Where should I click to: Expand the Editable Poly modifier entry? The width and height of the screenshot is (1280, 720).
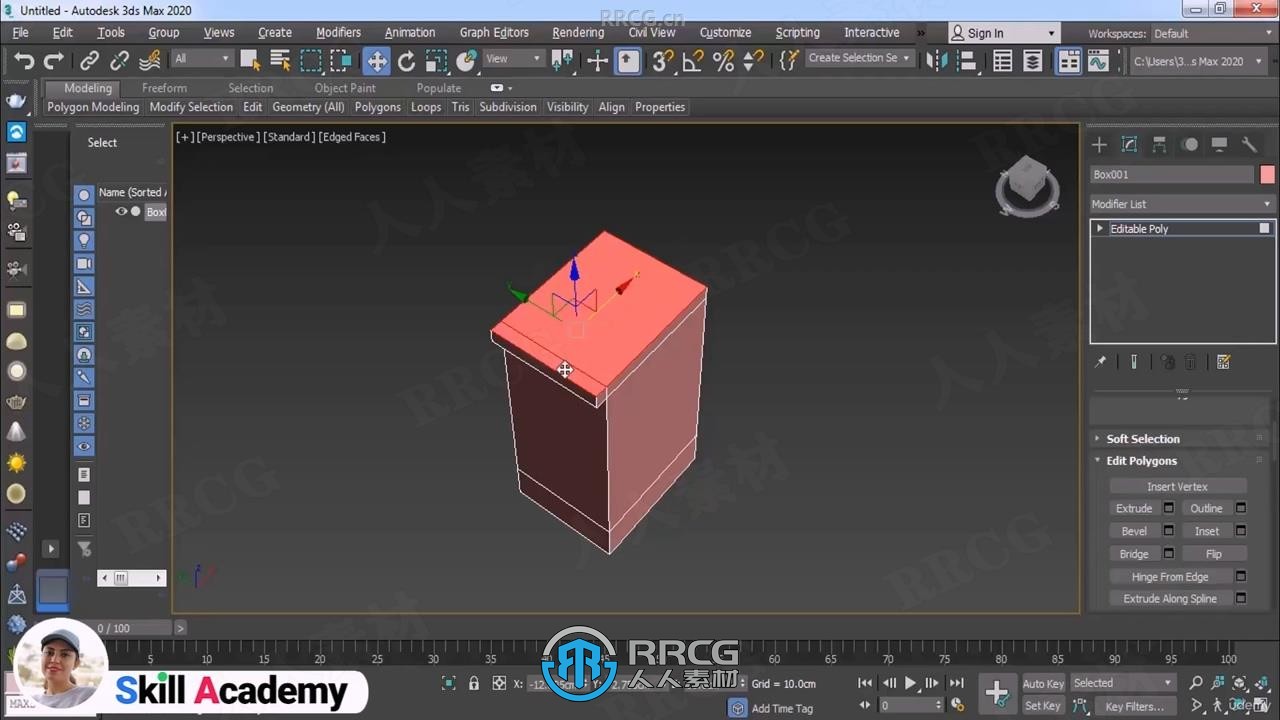click(x=1100, y=229)
